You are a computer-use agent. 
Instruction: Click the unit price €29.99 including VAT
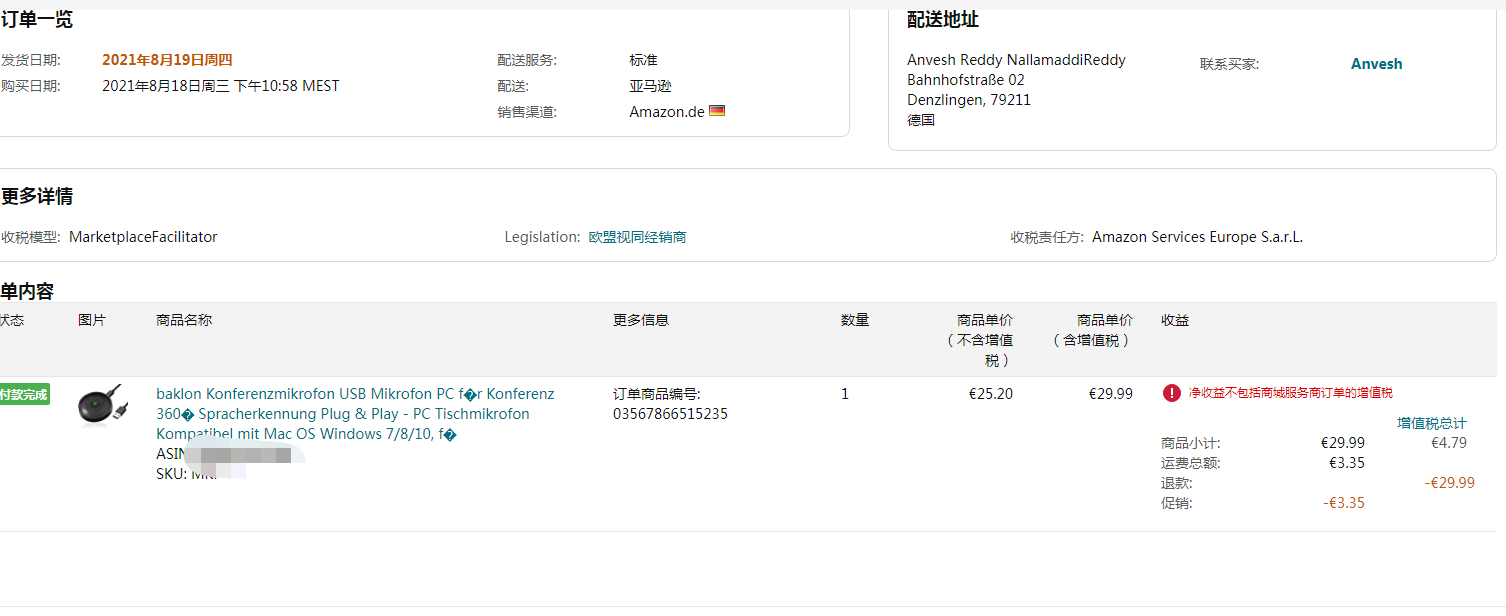1111,394
